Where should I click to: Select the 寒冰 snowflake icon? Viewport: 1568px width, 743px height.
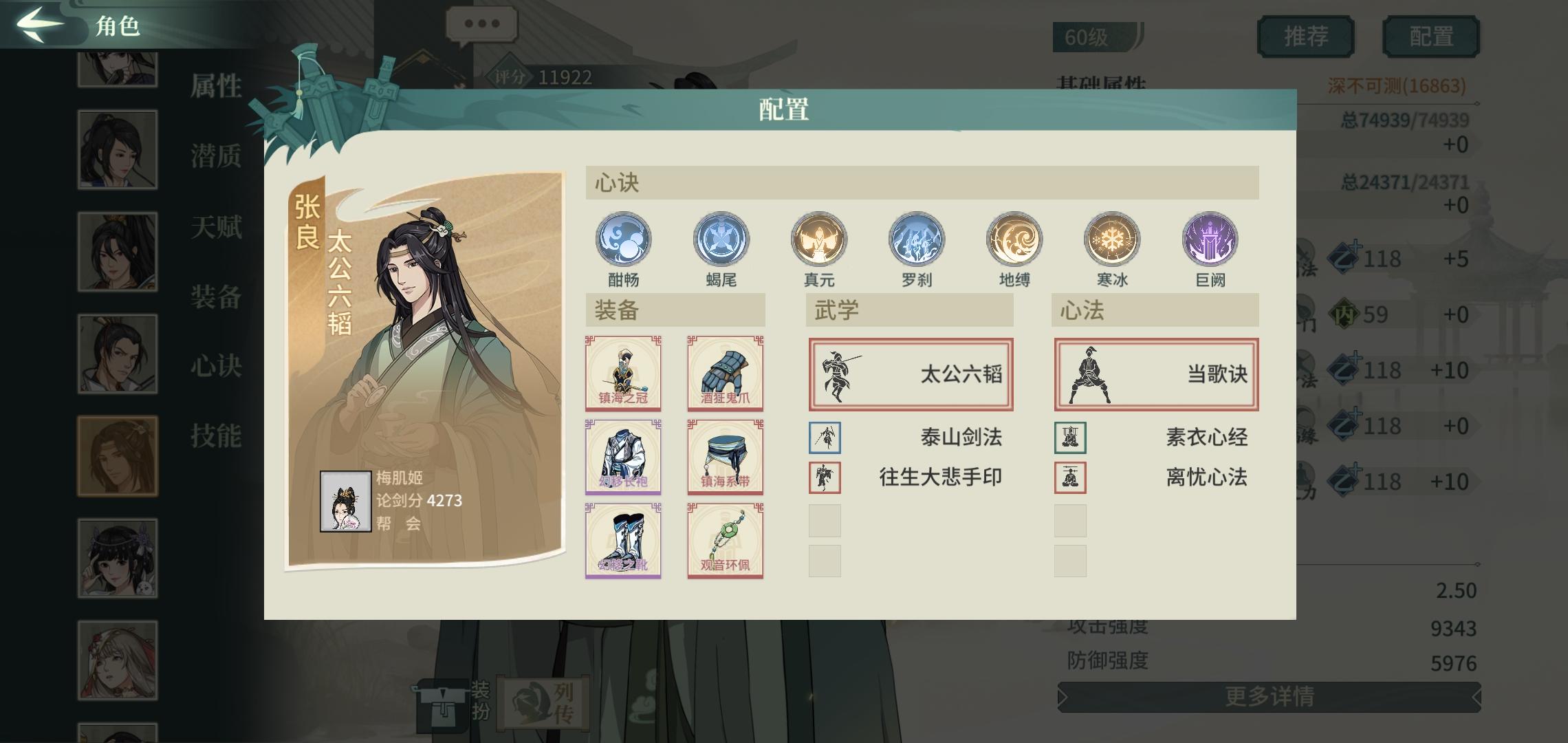coord(1112,239)
